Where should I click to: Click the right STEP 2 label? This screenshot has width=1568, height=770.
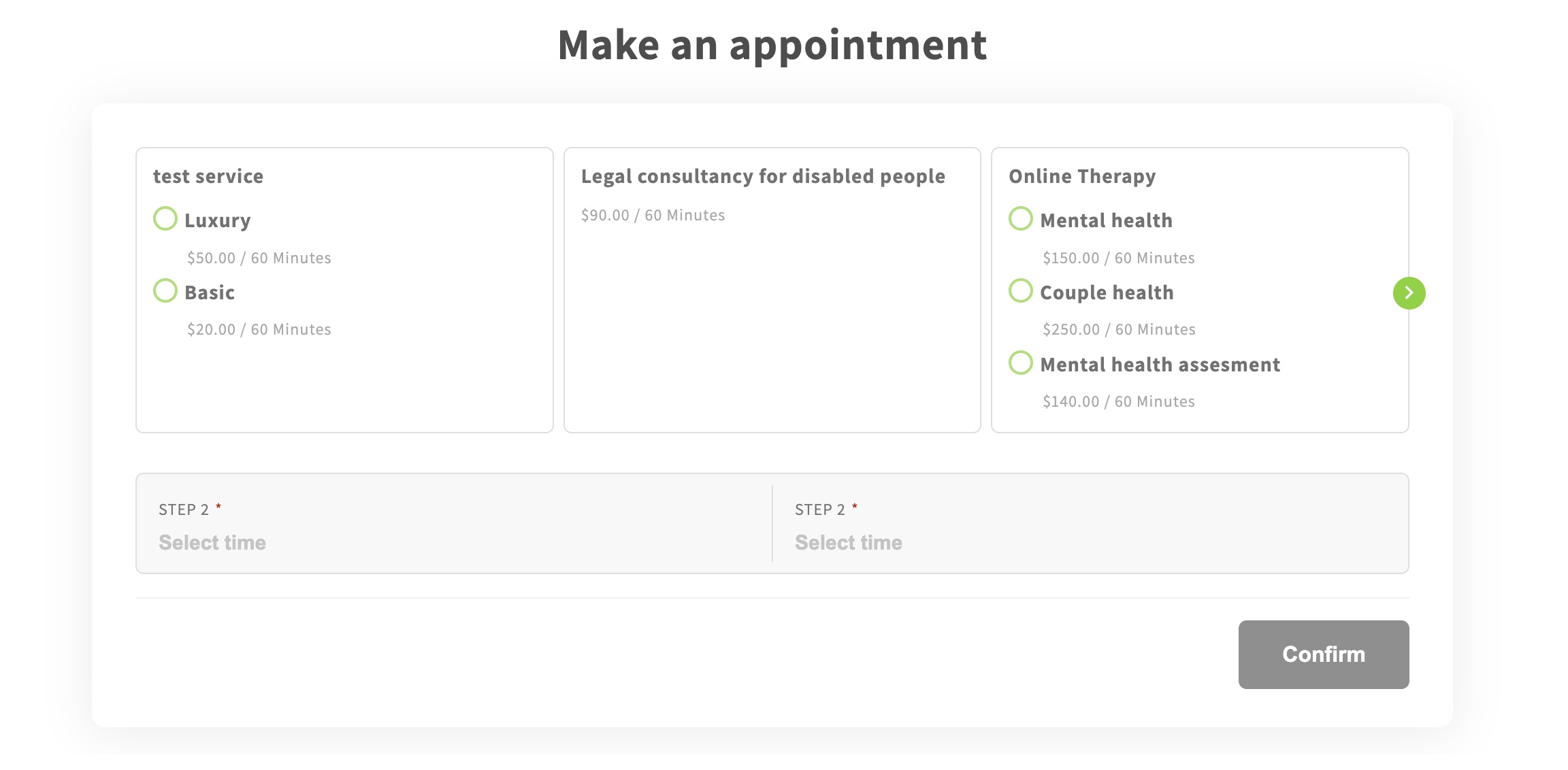[820, 509]
